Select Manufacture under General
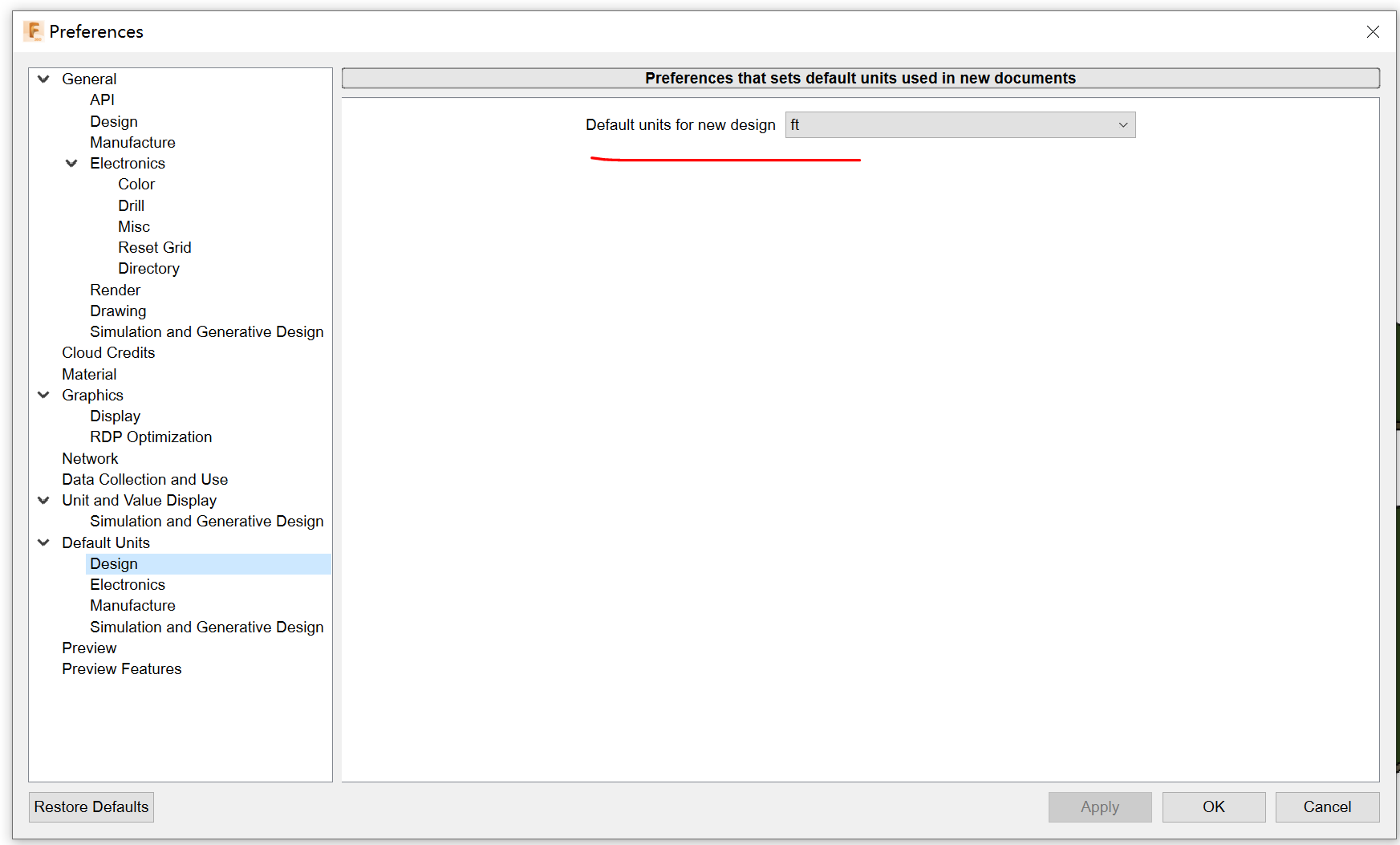The height and width of the screenshot is (845, 1400). [132, 142]
